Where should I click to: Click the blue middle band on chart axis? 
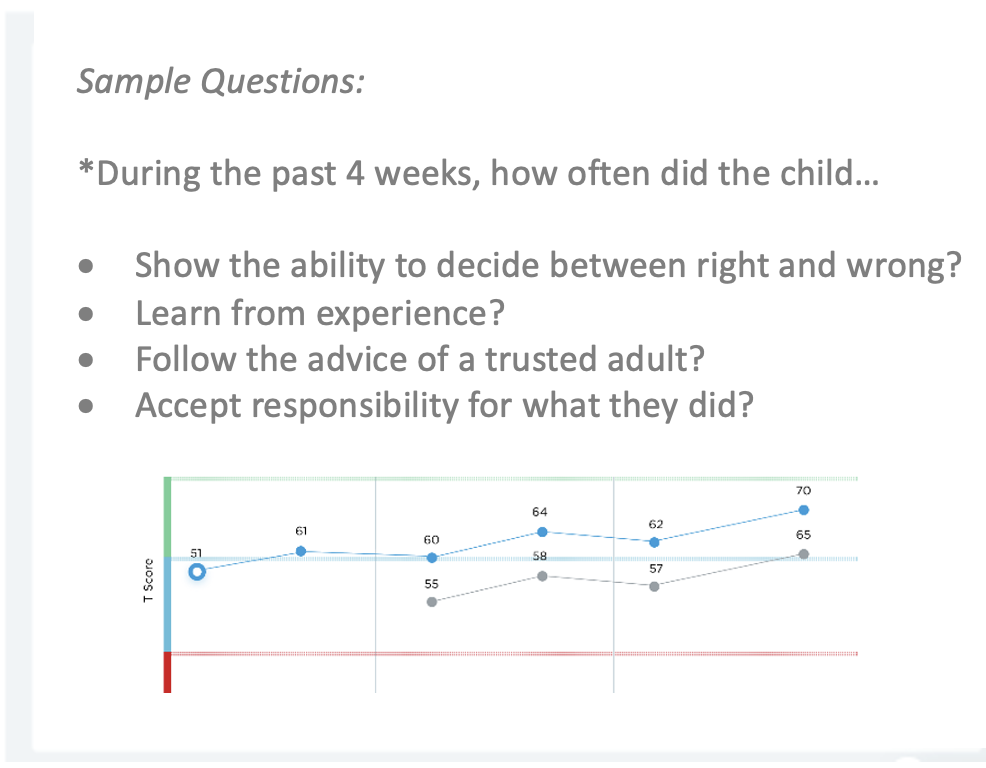pyautogui.click(x=167, y=604)
